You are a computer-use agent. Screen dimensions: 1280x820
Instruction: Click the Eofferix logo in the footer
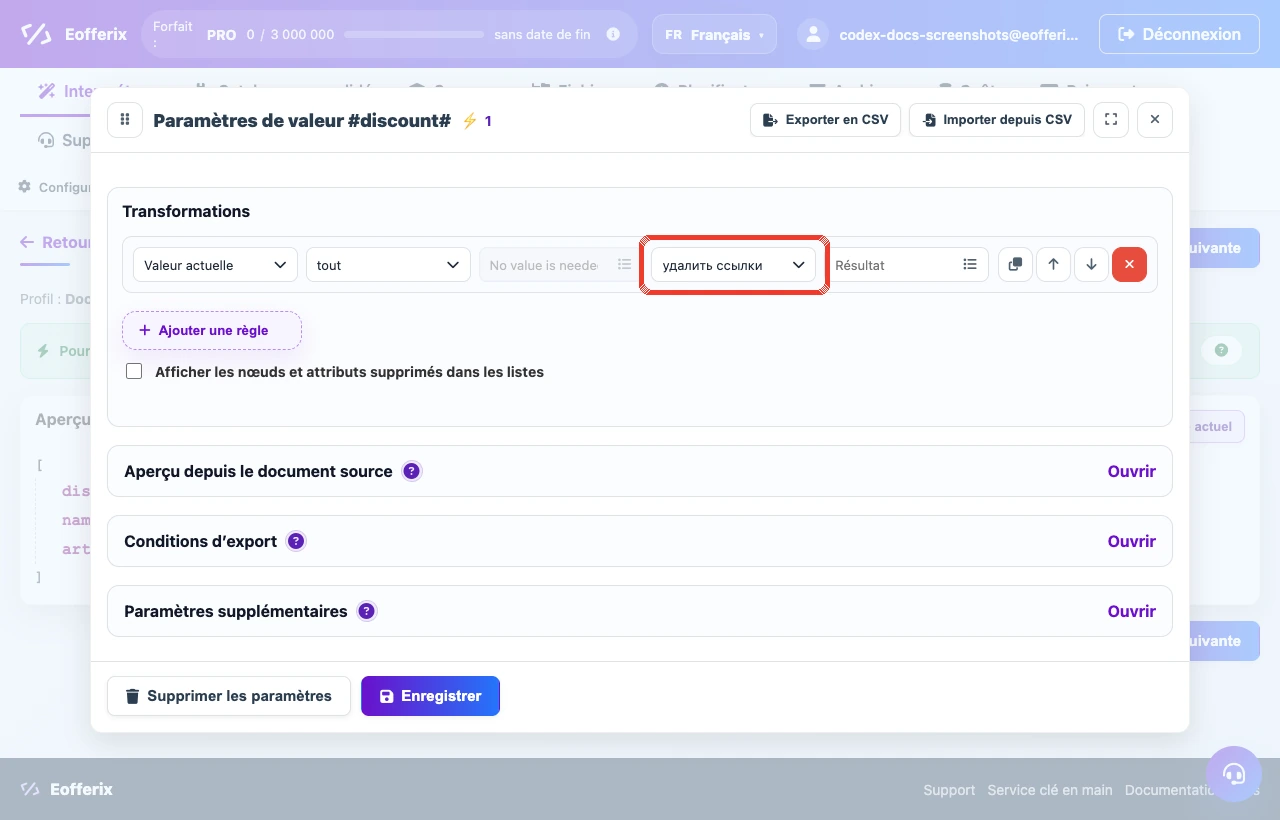pyautogui.click(x=66, y=789)
